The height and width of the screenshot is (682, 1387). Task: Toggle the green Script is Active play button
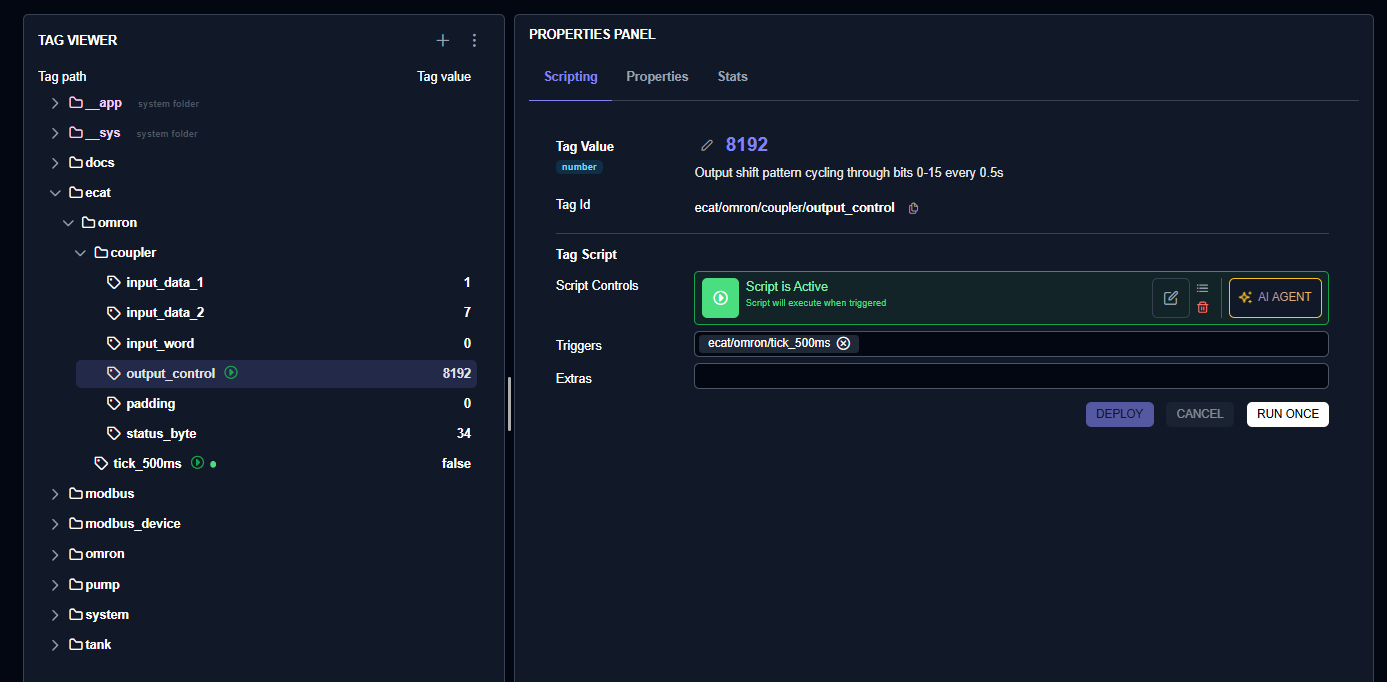pyautogui.click(x=720, y=298)
